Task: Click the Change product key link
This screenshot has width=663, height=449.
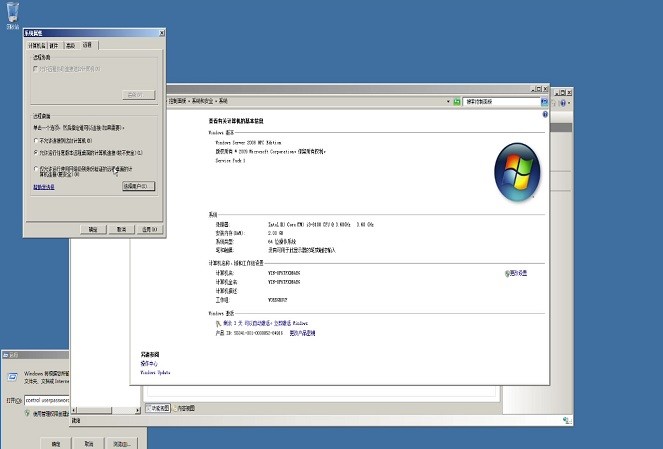Action: (302, 333)
